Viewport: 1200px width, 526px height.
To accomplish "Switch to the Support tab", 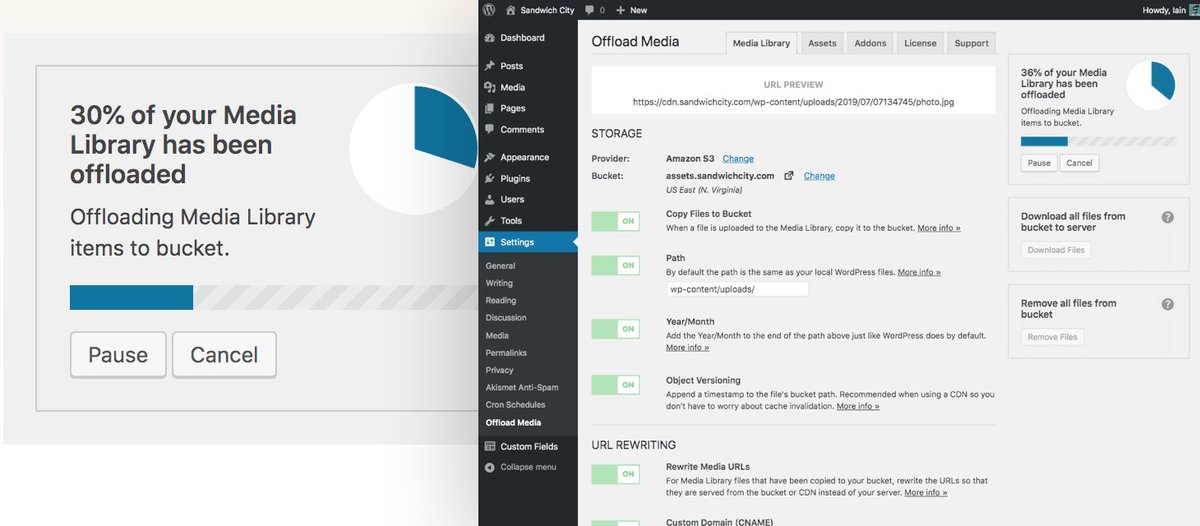I will 971,43.
